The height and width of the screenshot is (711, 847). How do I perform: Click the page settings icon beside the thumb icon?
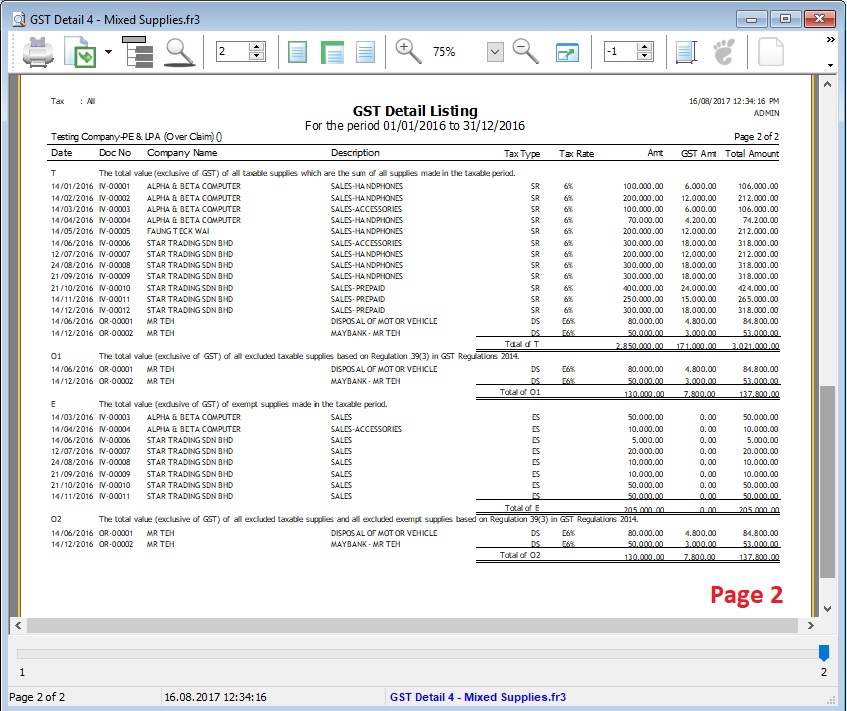pos(688,52)
